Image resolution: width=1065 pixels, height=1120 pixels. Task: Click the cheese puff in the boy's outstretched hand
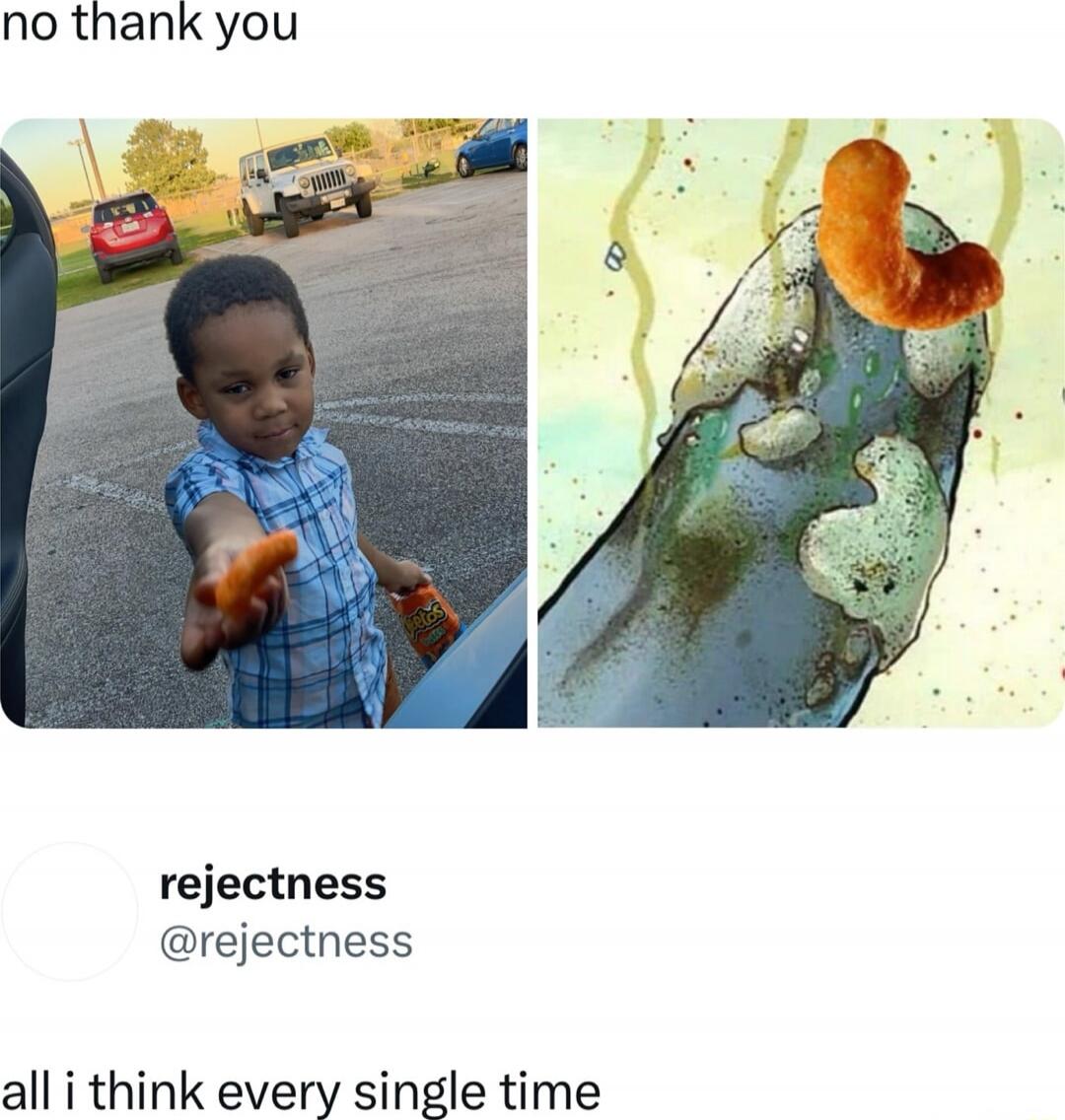coord(255,572)
